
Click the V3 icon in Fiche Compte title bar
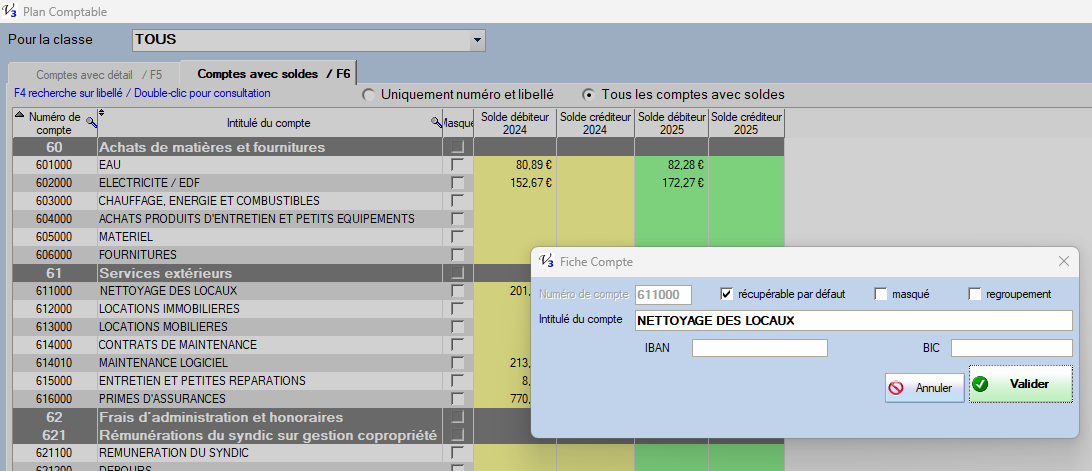546,261
